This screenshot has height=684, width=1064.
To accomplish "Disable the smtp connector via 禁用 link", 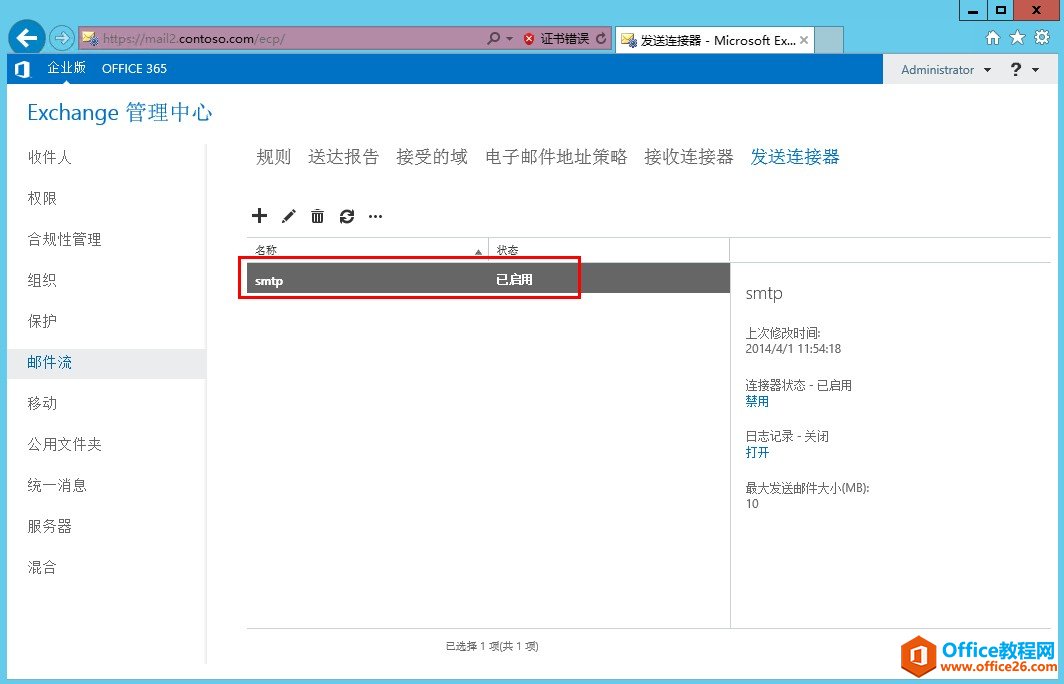I will pos(757,401).
